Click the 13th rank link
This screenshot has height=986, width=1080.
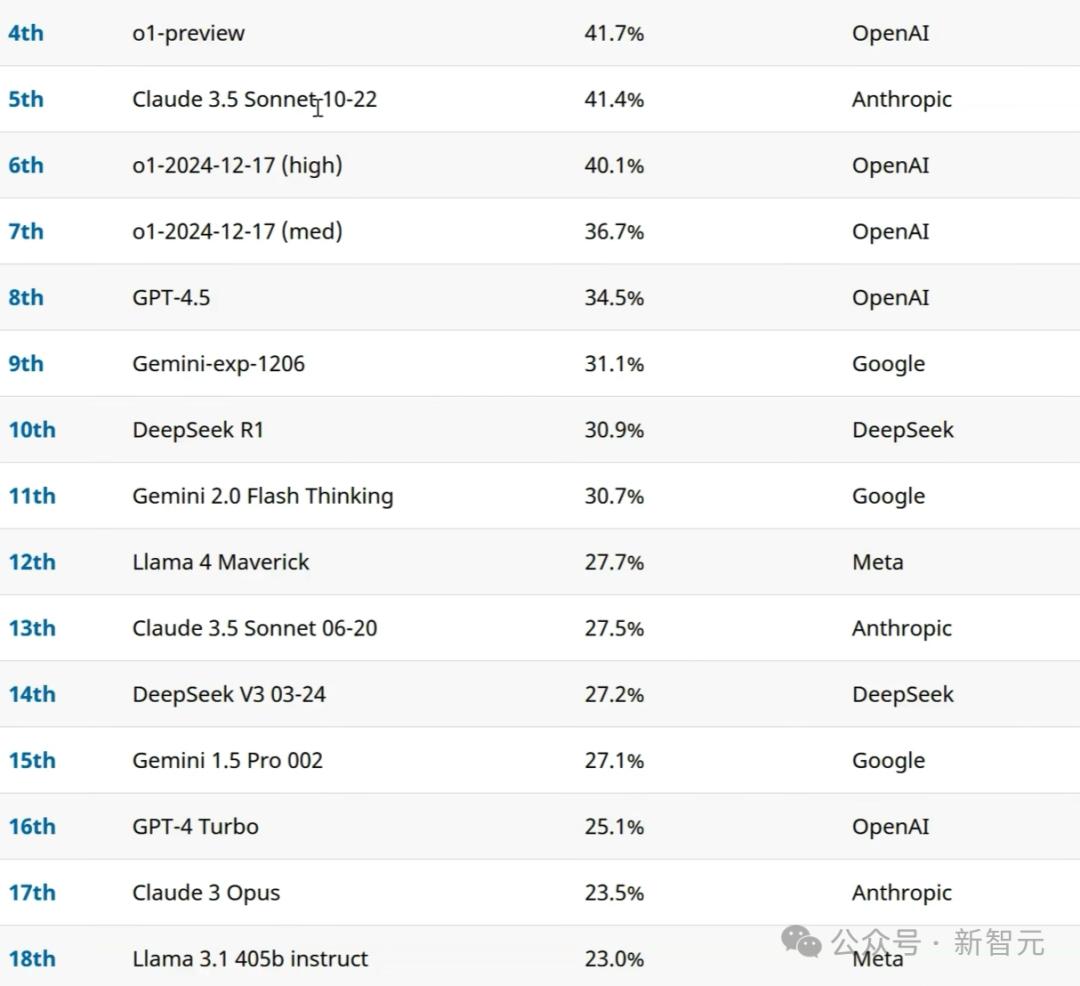[32, 628]
